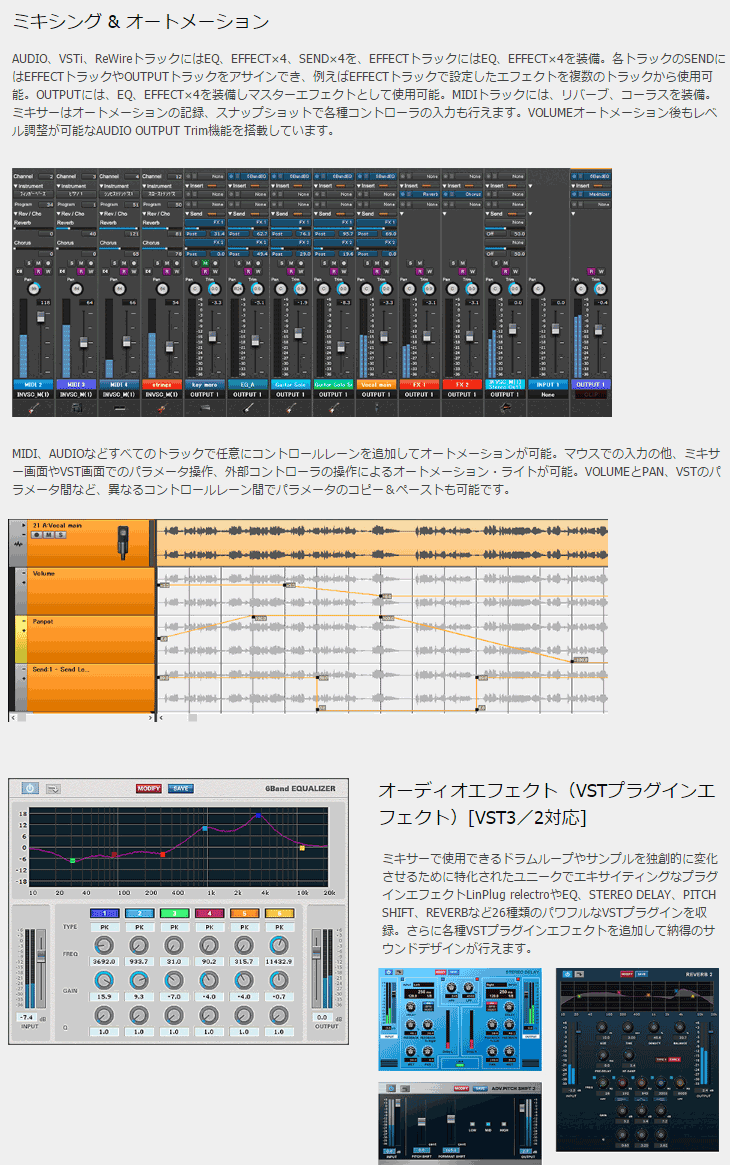730x1165 pixels.
Task: Click the orange Vocal main channel label
Action: coord(377,383)
